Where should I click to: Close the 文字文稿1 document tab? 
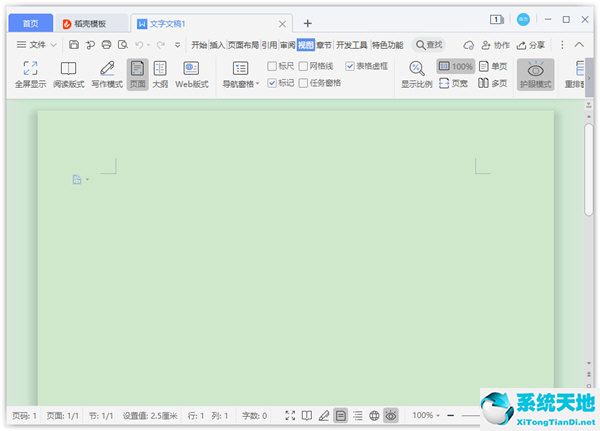coord(282,24)
